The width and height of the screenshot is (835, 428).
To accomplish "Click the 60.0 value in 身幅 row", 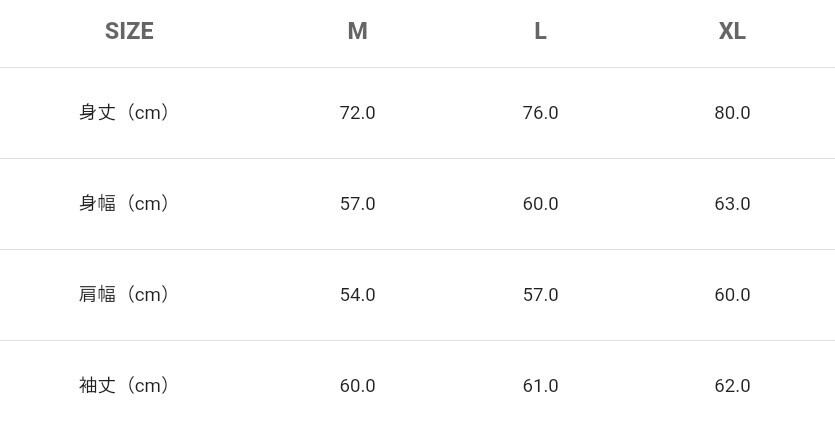I will [x=540, y=204].
